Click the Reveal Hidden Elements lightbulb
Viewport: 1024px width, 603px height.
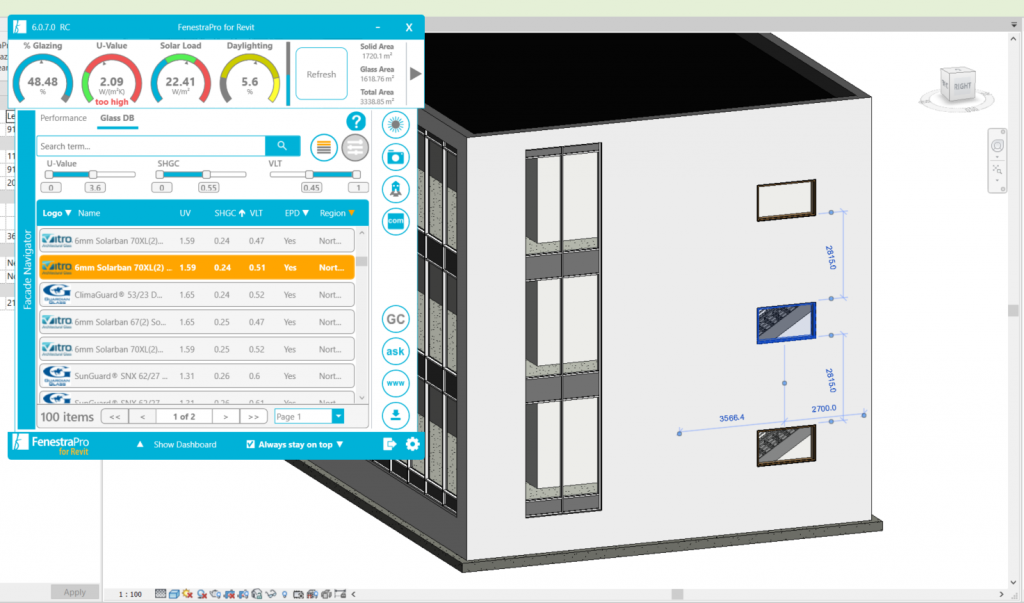[x=284, y=594]
